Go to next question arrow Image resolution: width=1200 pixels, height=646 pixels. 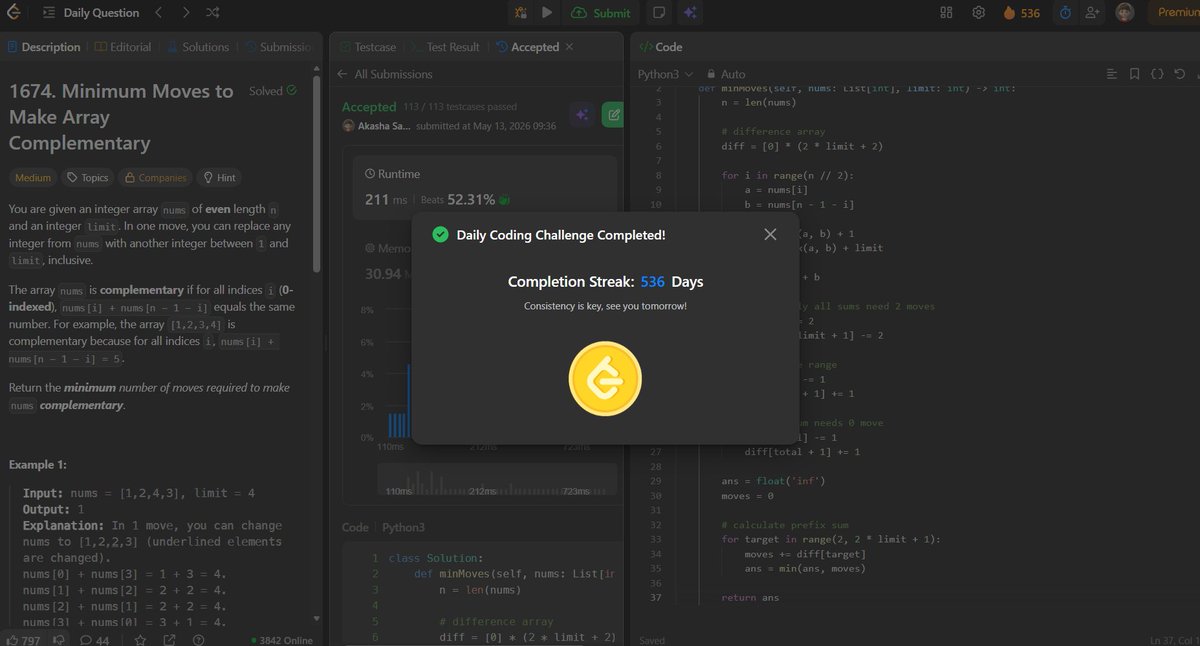[x=186, y=13]
